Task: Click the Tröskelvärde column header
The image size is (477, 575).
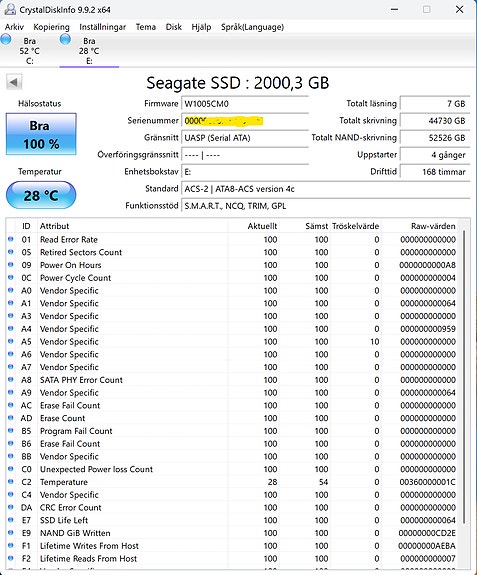Action: click(355, 226)
